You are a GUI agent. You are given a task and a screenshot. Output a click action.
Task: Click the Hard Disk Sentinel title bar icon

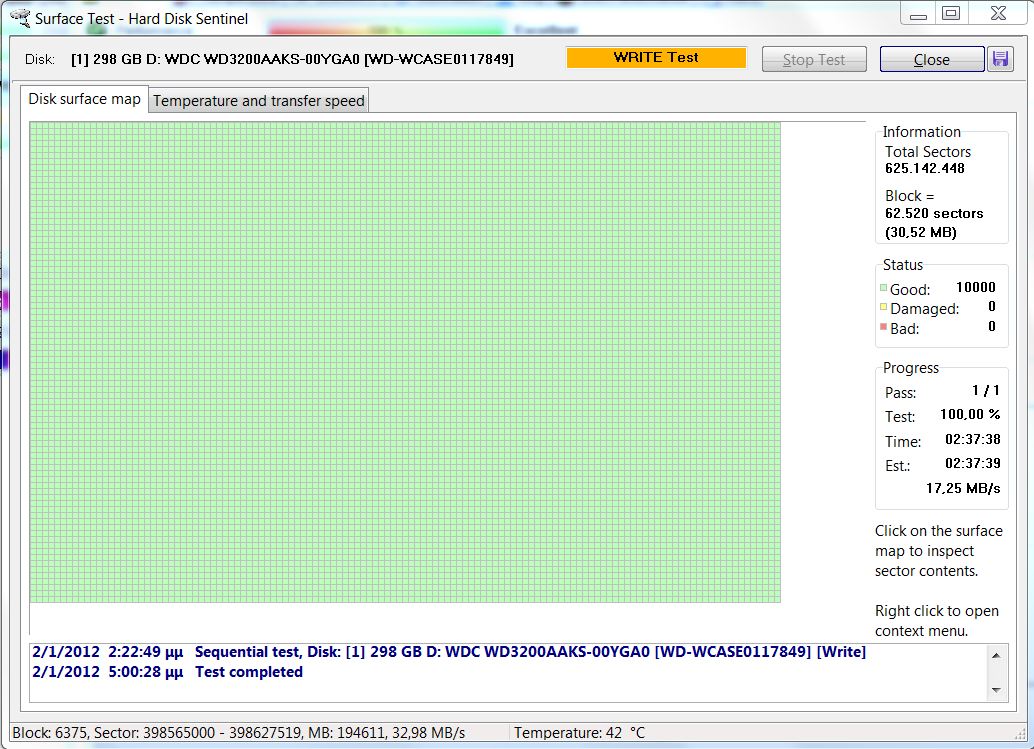coord(20,18)
